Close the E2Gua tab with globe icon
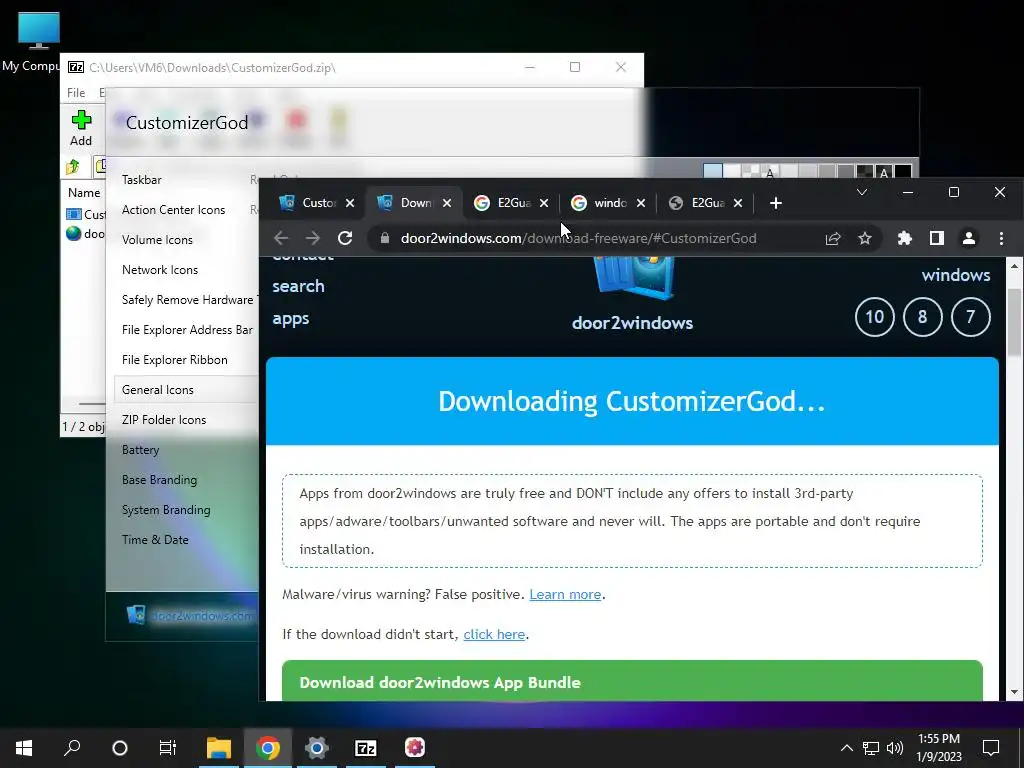The image size is (1024, 768). pyautogui.click(x=738, y=203)
